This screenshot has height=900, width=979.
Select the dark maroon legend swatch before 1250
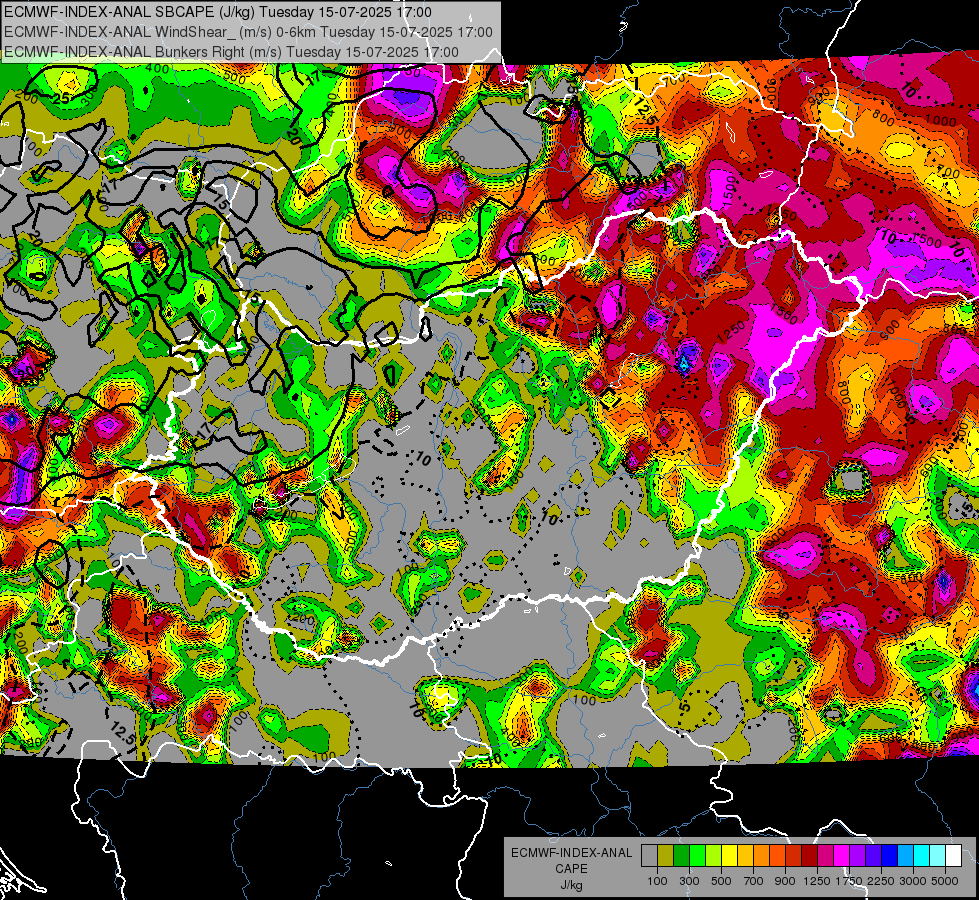pos(809,856)
